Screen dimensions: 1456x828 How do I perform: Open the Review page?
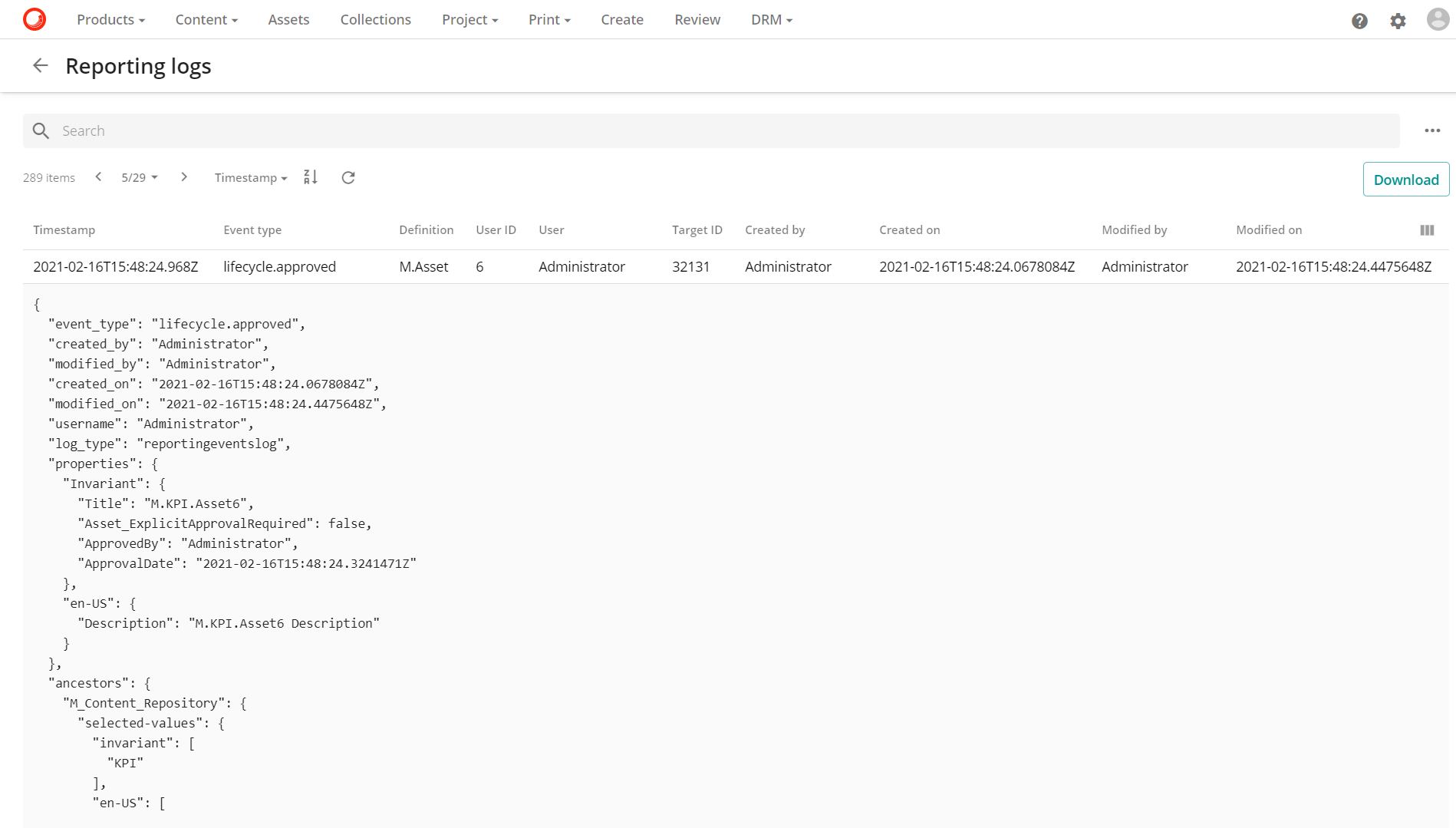[x=697, y=20]
